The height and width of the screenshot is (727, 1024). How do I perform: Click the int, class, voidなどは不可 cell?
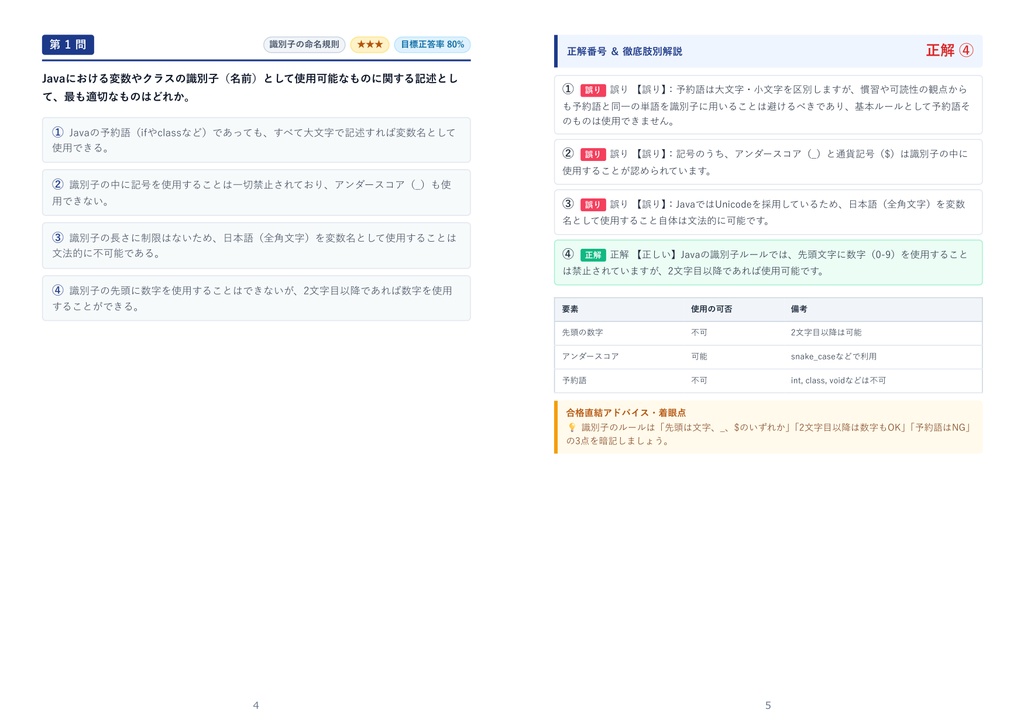pyautogui.click(x=838, y=380)
